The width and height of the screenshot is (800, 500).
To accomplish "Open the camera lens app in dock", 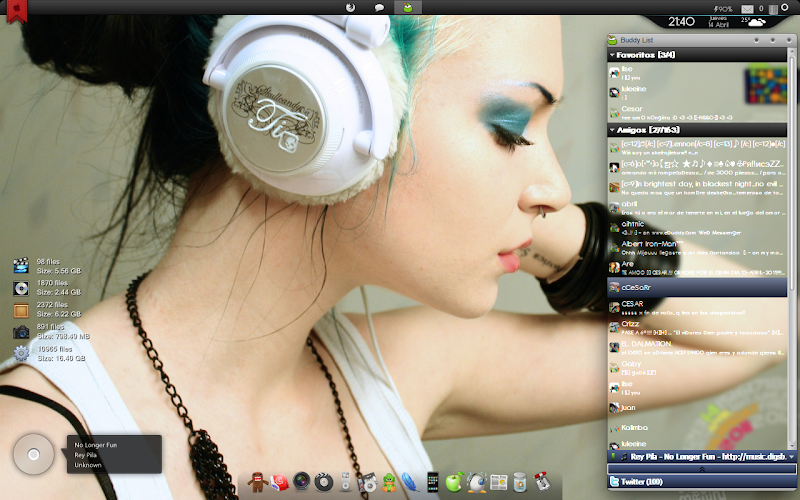I will [x=302, y=481].
